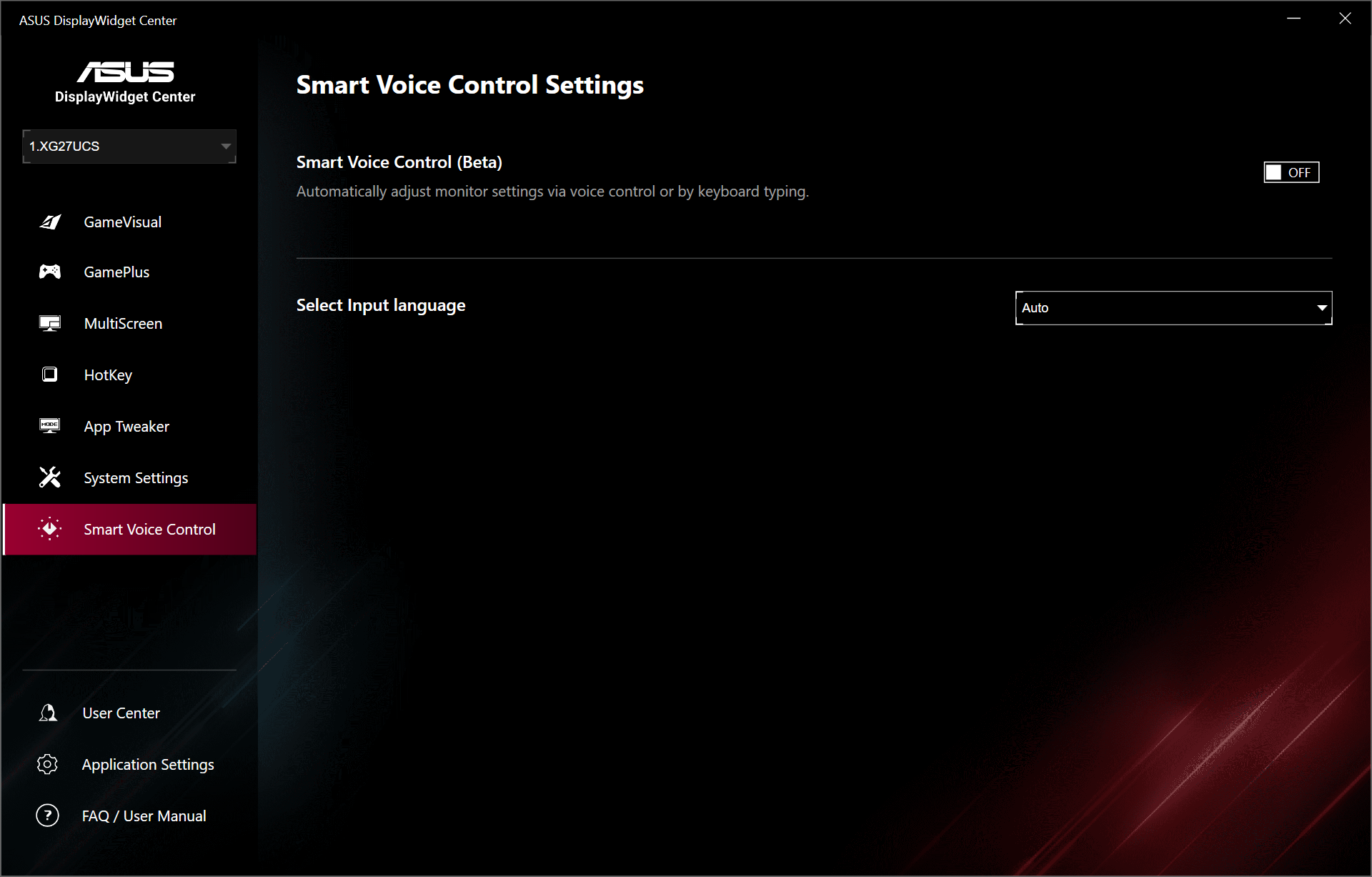
Task: Click the MultiScreen monitor icon
Action: click(50, 324)
